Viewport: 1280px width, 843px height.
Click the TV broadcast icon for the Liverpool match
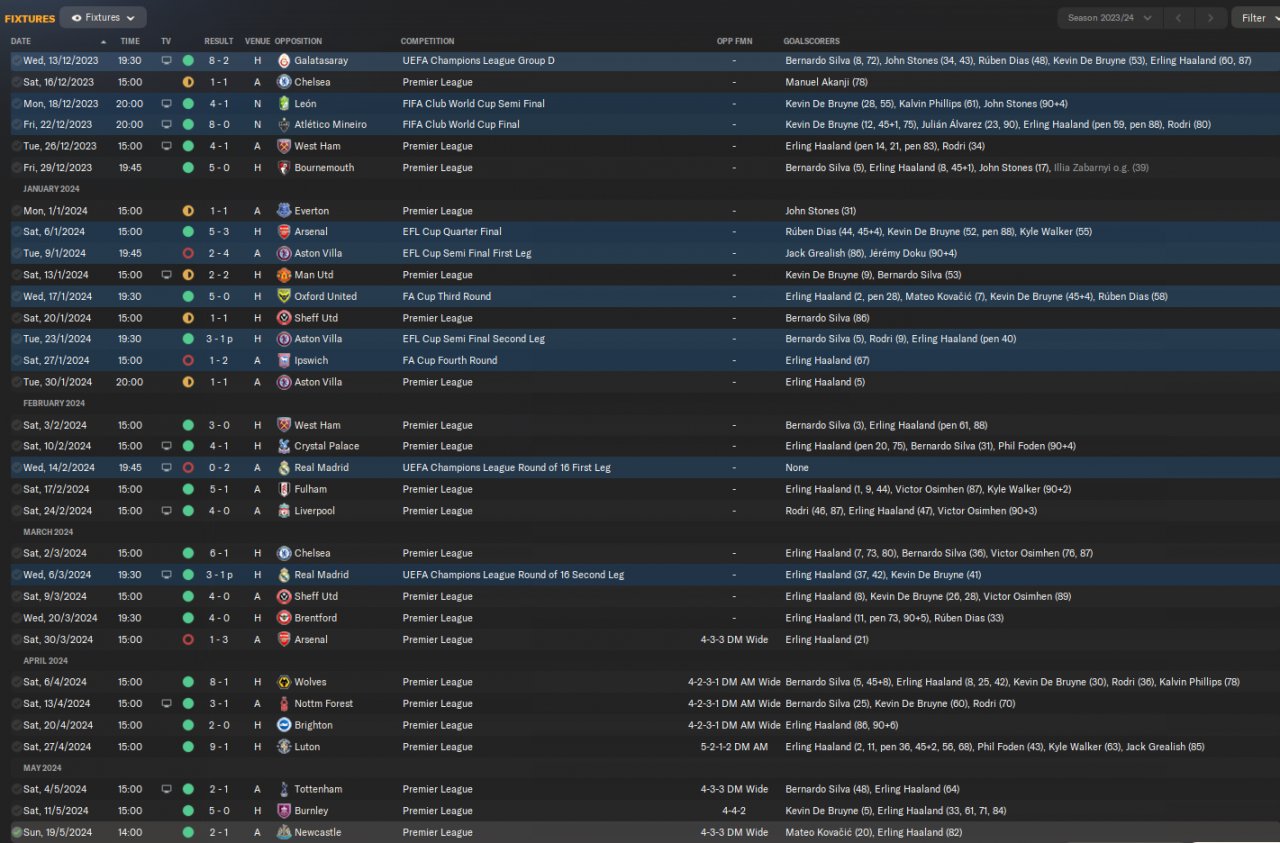166,511
